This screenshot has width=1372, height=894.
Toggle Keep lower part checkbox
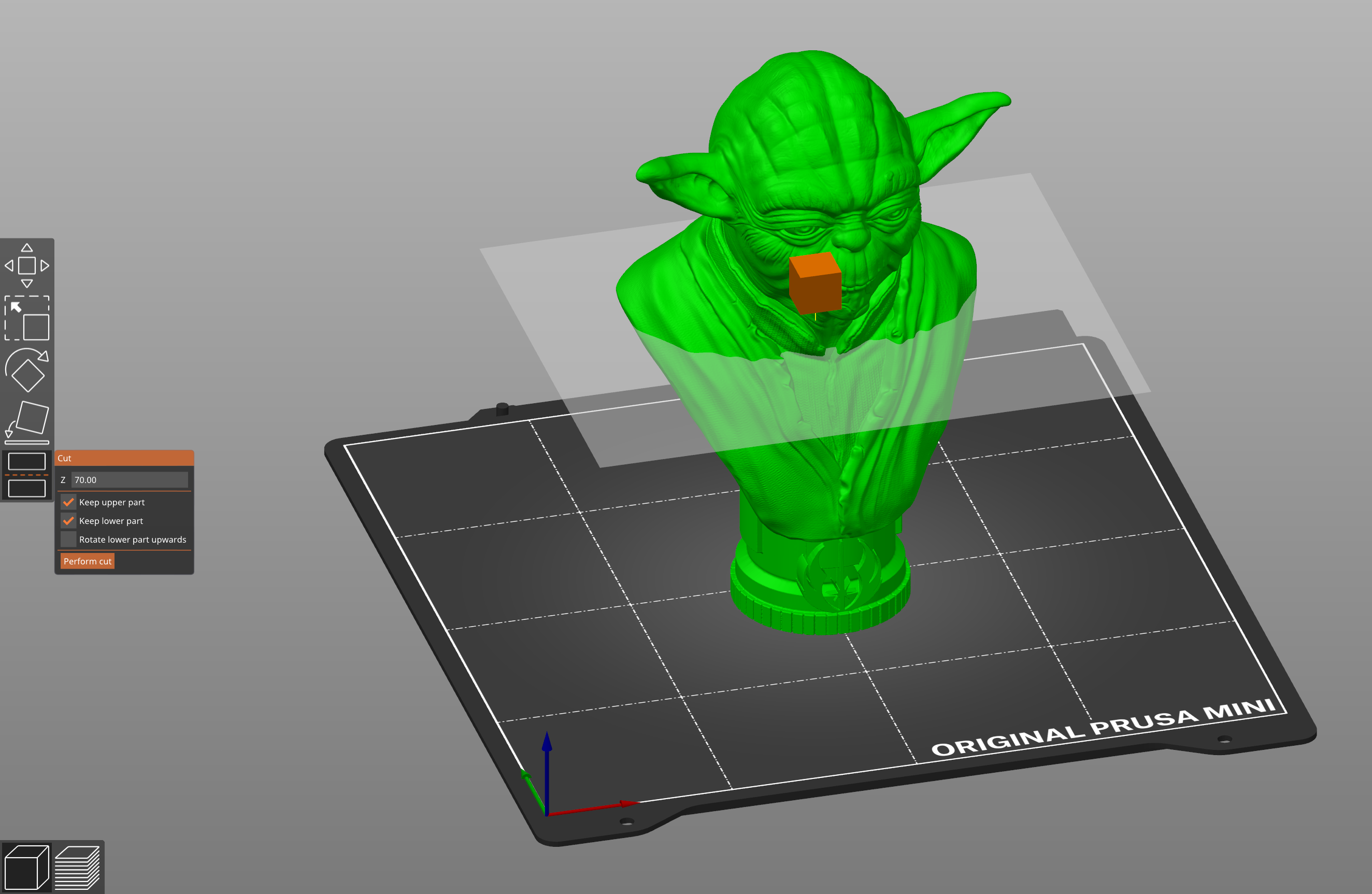(x=68, y=521)
